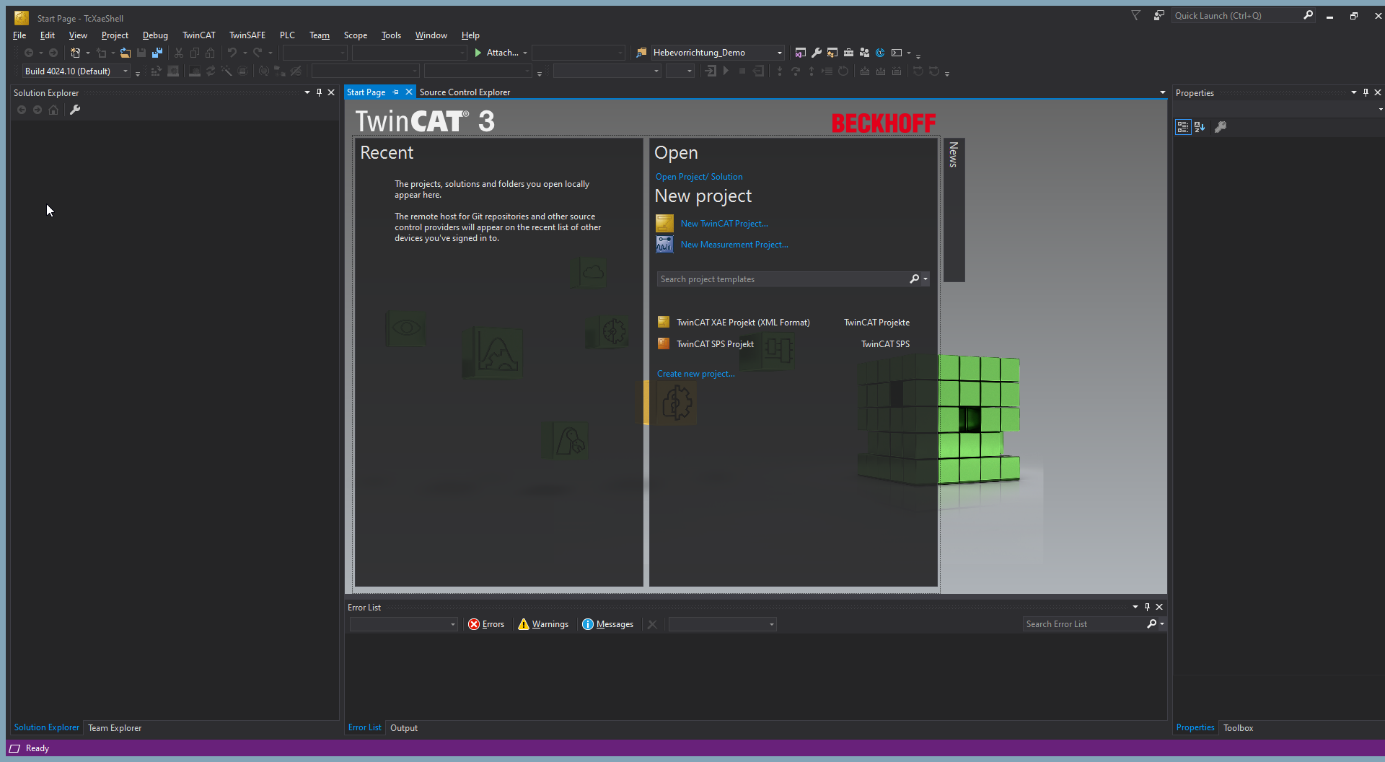This screenshot has width=1385, height=762.
Task: Open Solution Explorer window position dropdown arrow
Action: click(x=307, y=92)
